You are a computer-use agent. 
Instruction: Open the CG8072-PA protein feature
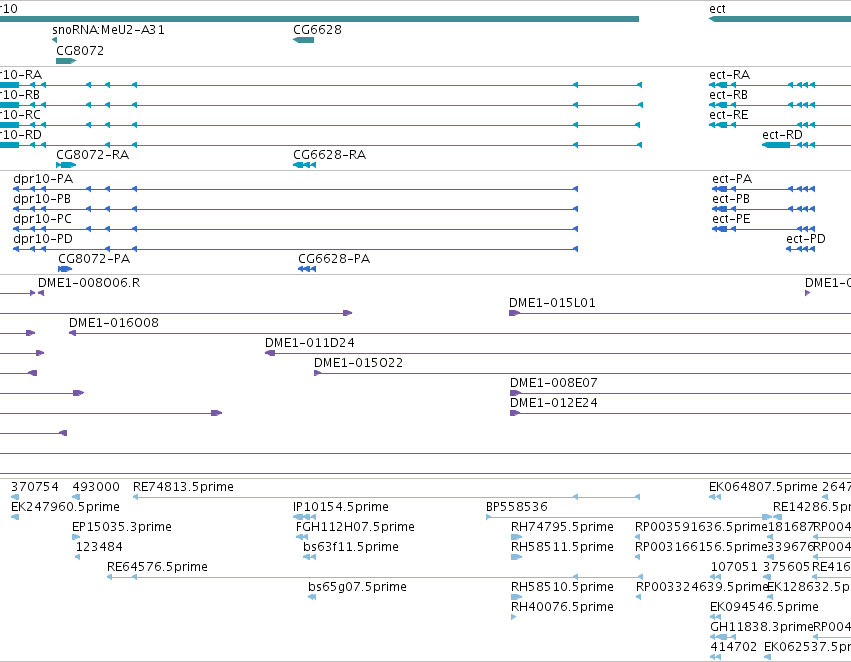pyautogui.click(x=65, y=269)
